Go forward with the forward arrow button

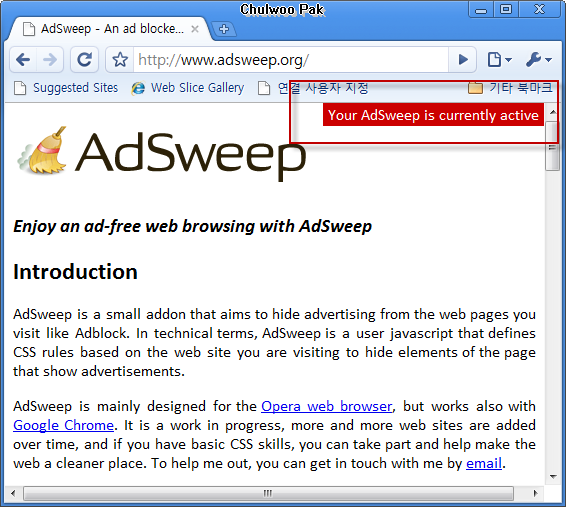(50, 60)
